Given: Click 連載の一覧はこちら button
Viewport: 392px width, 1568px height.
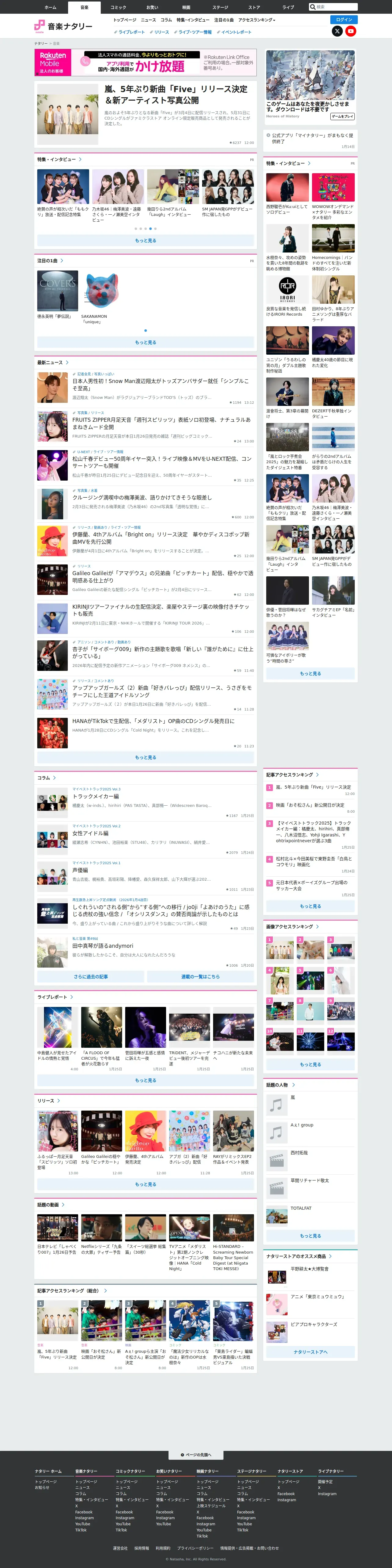Looking at the screenshot, I should coord(201,976).
